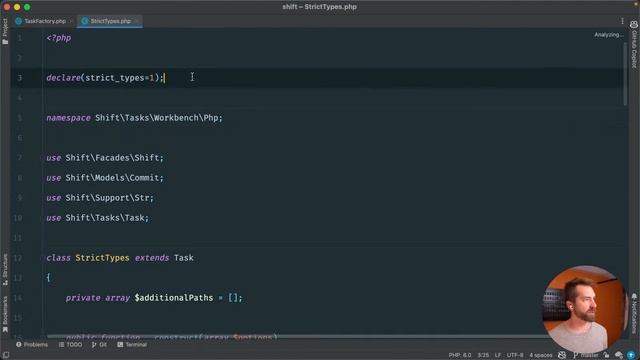The height and width of the screenshot is (360, 640).
Task: Click the StrictTypes class name
Action: pos(102,258)
